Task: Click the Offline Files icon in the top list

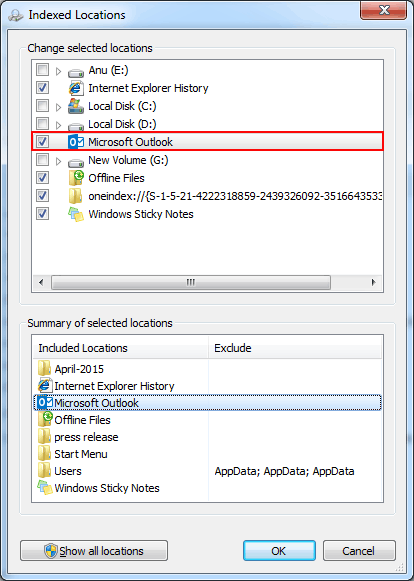Action: point(76,178)
